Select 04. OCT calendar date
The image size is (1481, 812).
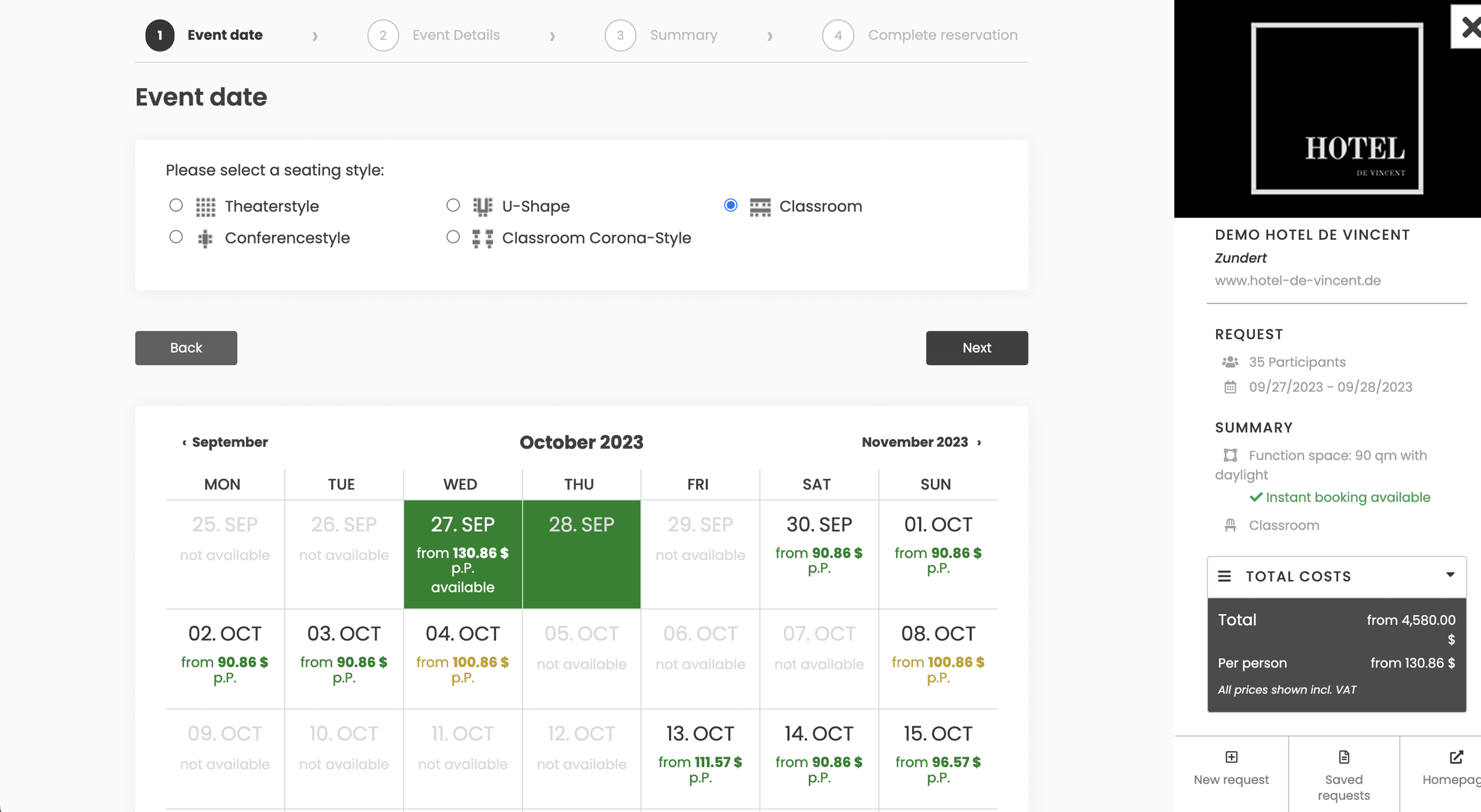click(462, 655)
